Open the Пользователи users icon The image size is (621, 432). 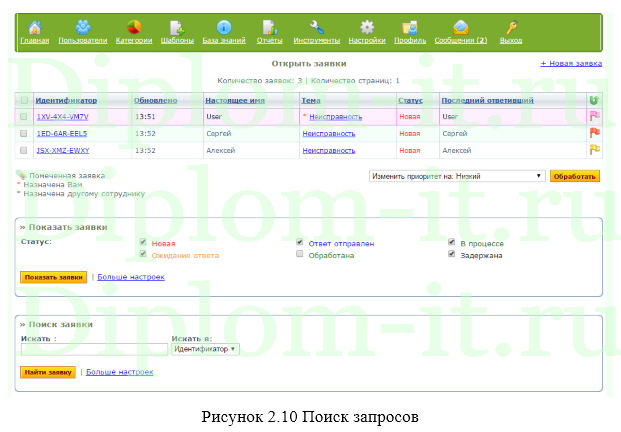(83, 27)
